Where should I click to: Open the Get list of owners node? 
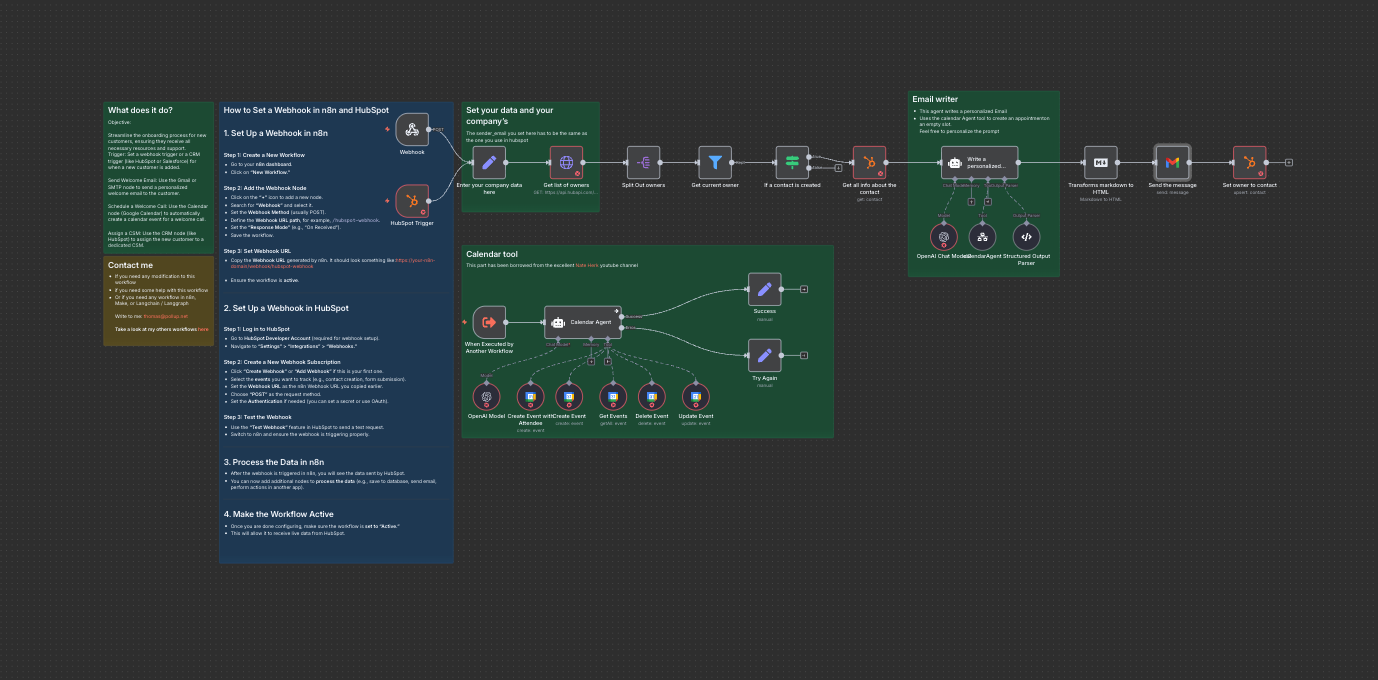tap(566, 162)
